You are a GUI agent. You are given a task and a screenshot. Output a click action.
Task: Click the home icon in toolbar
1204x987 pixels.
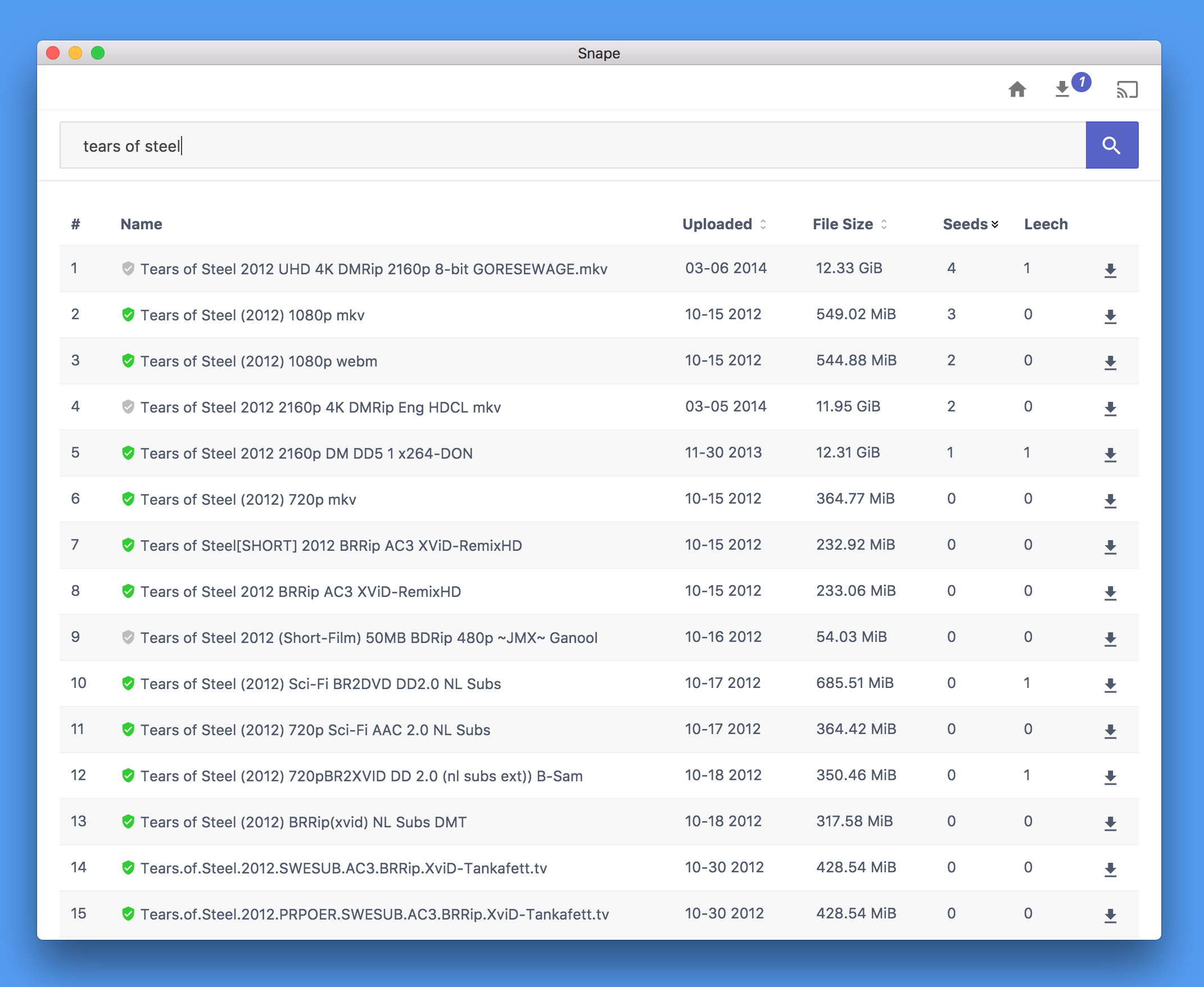point(1017,89)
